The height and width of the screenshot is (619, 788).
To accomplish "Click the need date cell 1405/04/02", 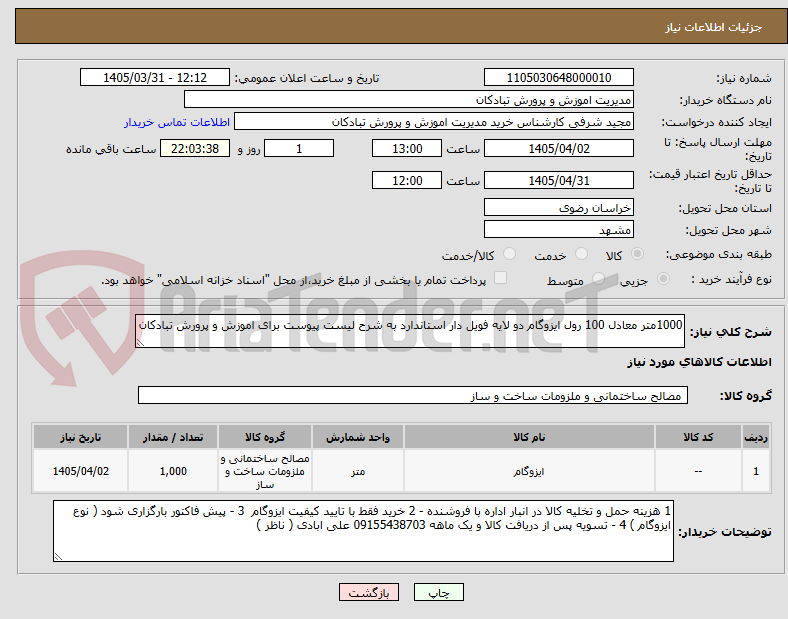I will click(x=80, y=471).
